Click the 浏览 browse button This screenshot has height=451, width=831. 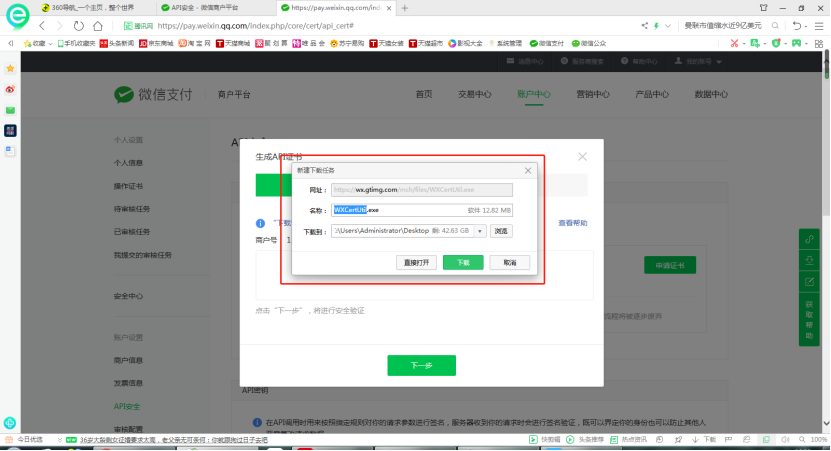[501, 231]
